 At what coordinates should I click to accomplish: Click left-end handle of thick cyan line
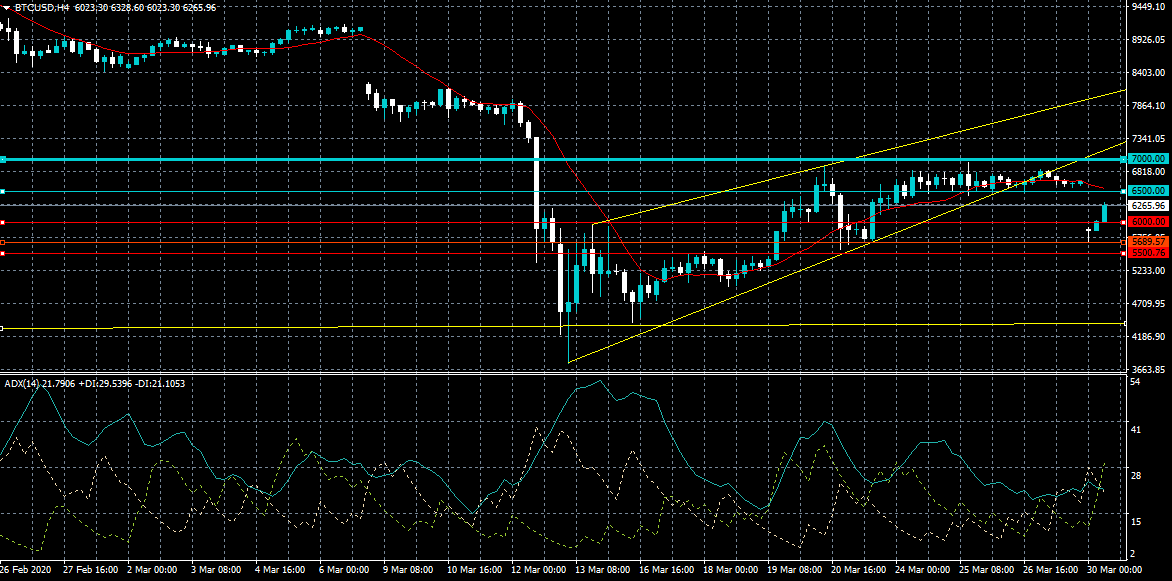pyautogui.click(x=3, y=159)
